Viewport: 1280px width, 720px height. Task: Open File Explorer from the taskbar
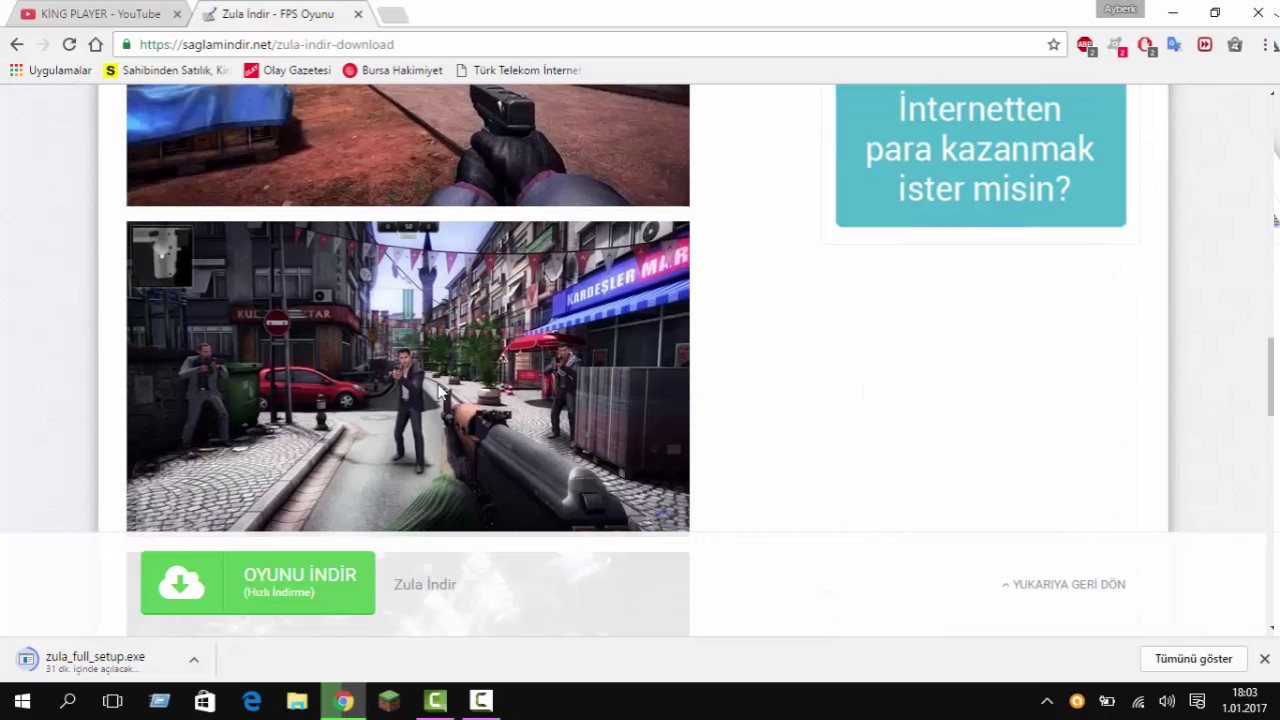pyautogui.click(x=297, y=701)
